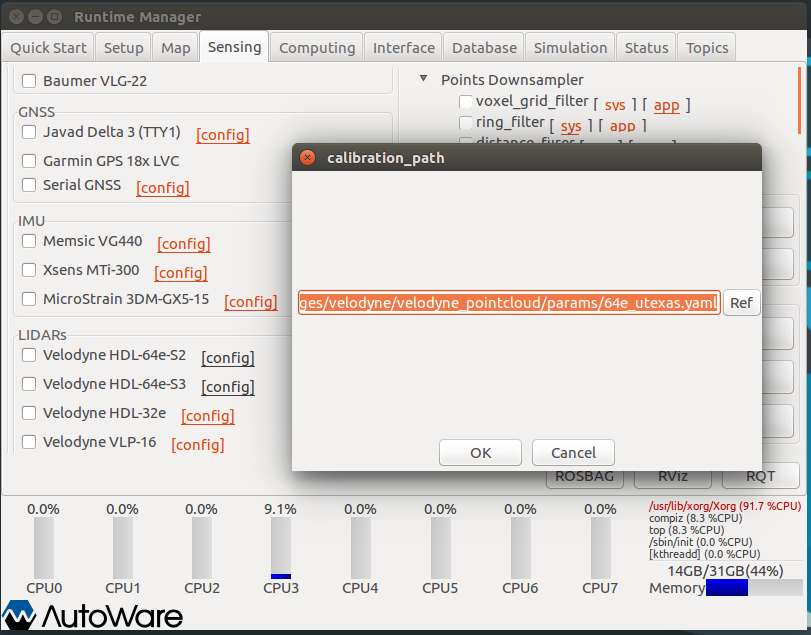Screen dimensions: 811x635
Task: Enable Serial GNSS checkbox
Action: 29,185
